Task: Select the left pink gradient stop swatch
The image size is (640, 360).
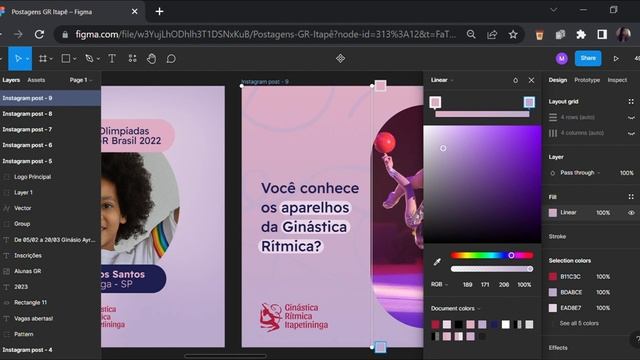Action: pos(435,102)
